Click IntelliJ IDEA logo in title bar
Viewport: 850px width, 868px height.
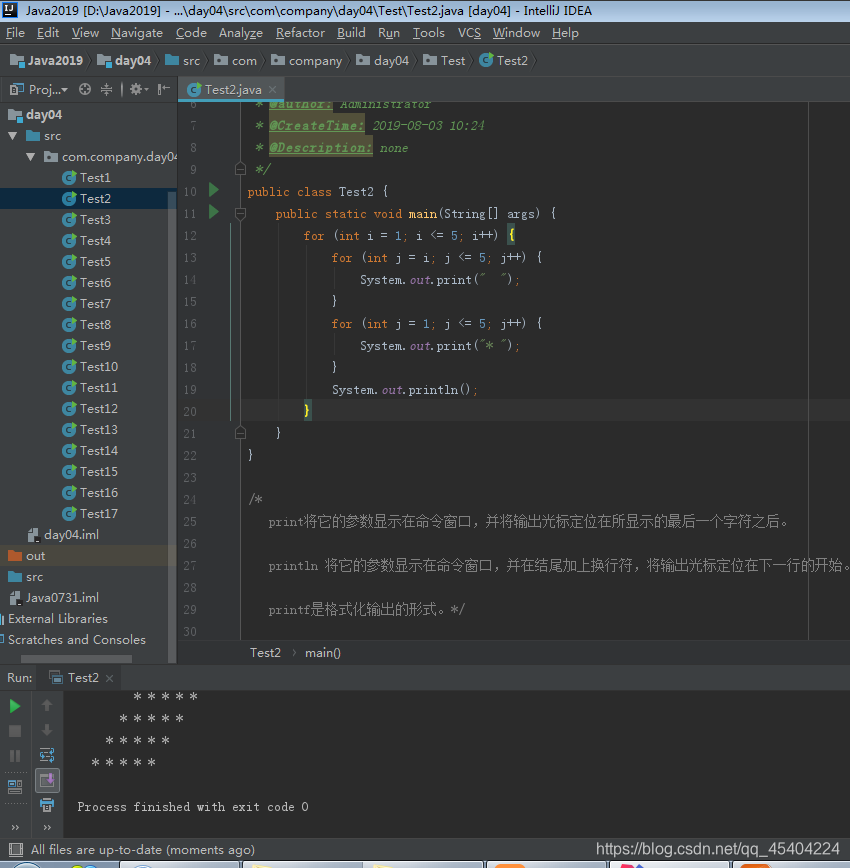tap(10, 10)
